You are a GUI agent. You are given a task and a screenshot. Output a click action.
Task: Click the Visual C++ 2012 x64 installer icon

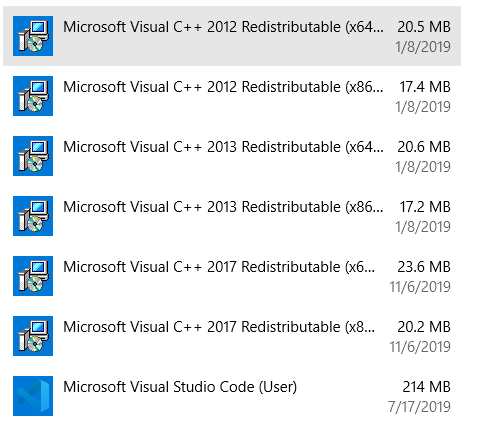click(33, 36)
